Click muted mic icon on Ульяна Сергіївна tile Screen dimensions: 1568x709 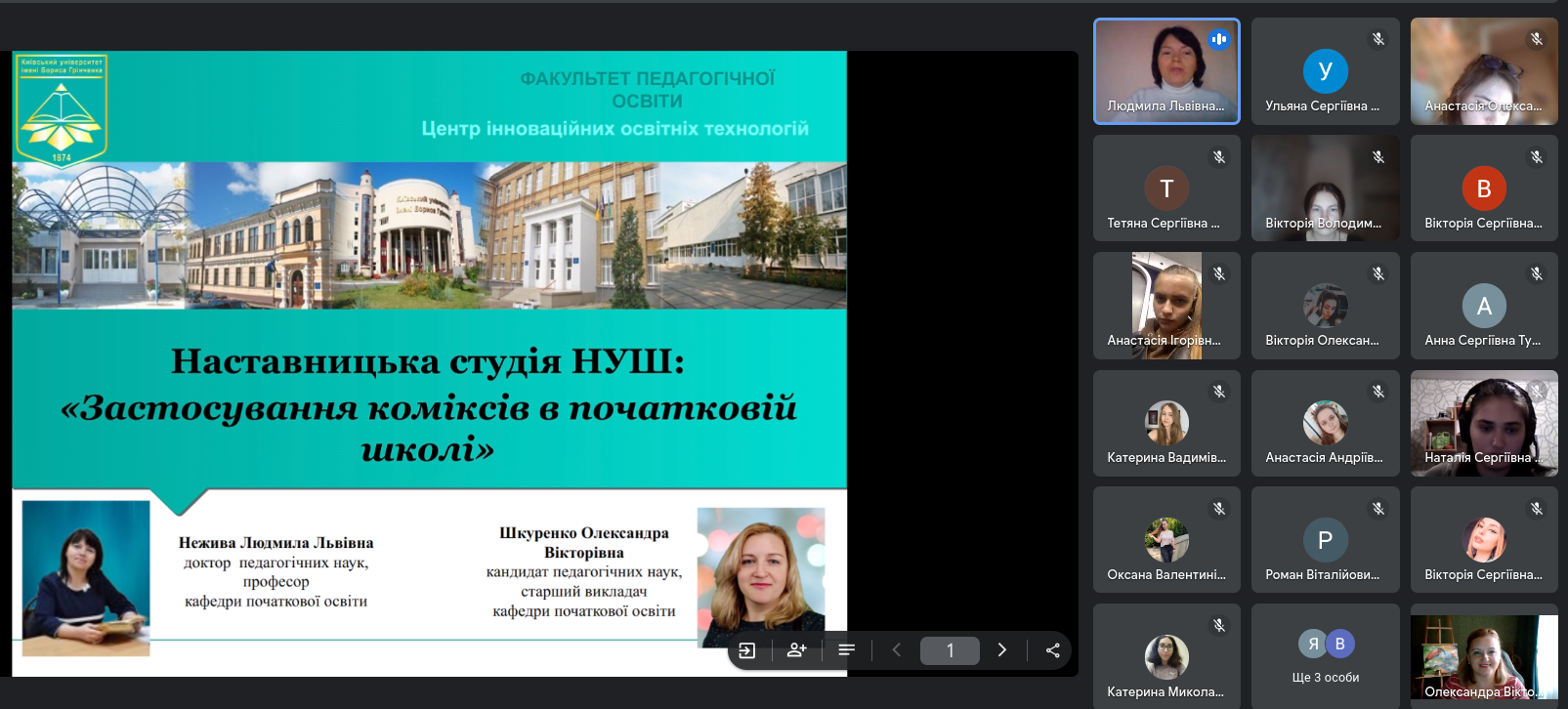(x=1377, y=39)
